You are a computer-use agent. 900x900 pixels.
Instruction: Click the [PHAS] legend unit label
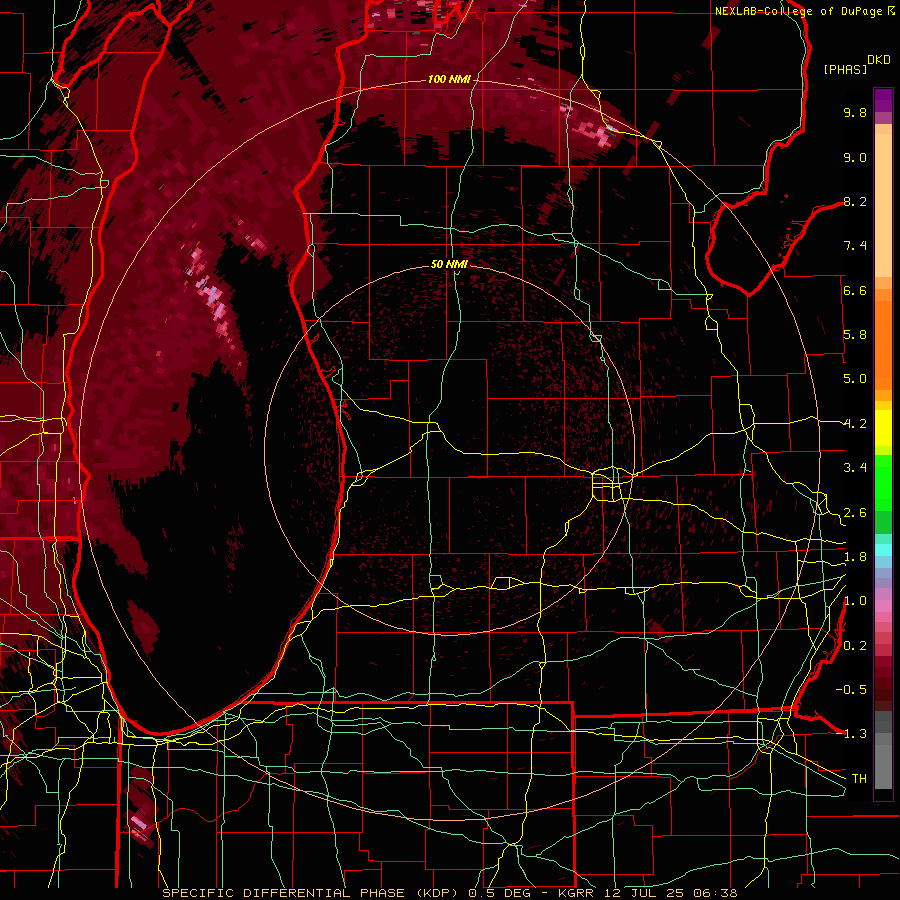(845, 69)
